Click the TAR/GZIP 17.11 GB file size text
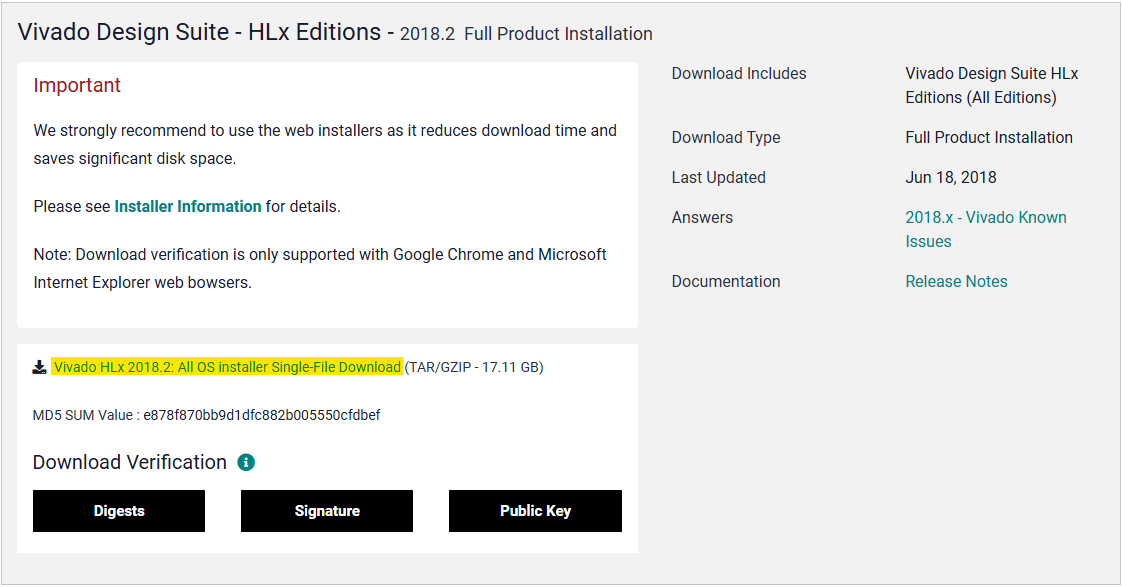Screen dimensions: 1122x587 tap(474, 367)
